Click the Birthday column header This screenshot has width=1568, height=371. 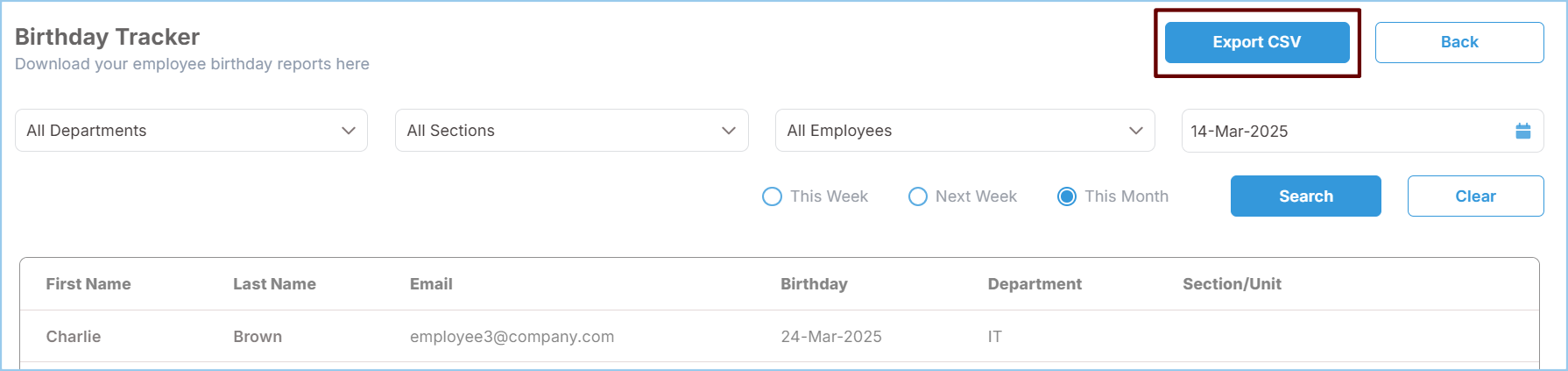pyautogui.click(x=814, y=284)
